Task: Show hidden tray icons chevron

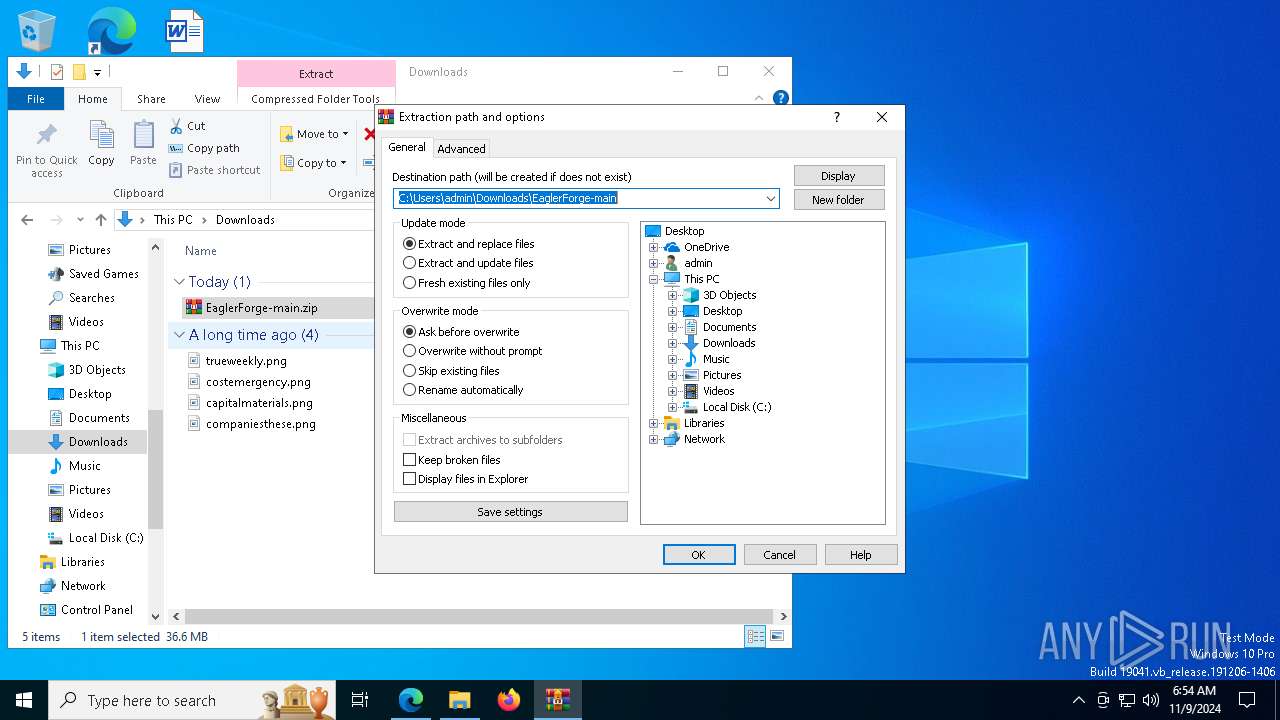Action: coord(1078,700)
